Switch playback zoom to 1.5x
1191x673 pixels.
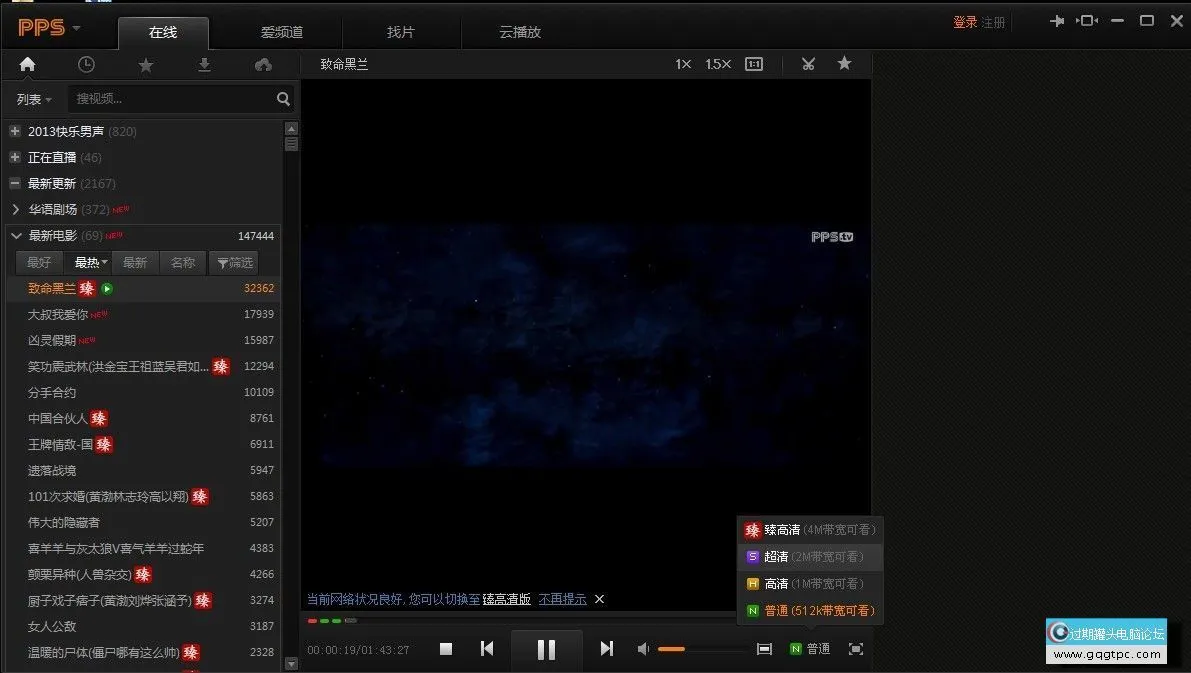pos(717,63)
